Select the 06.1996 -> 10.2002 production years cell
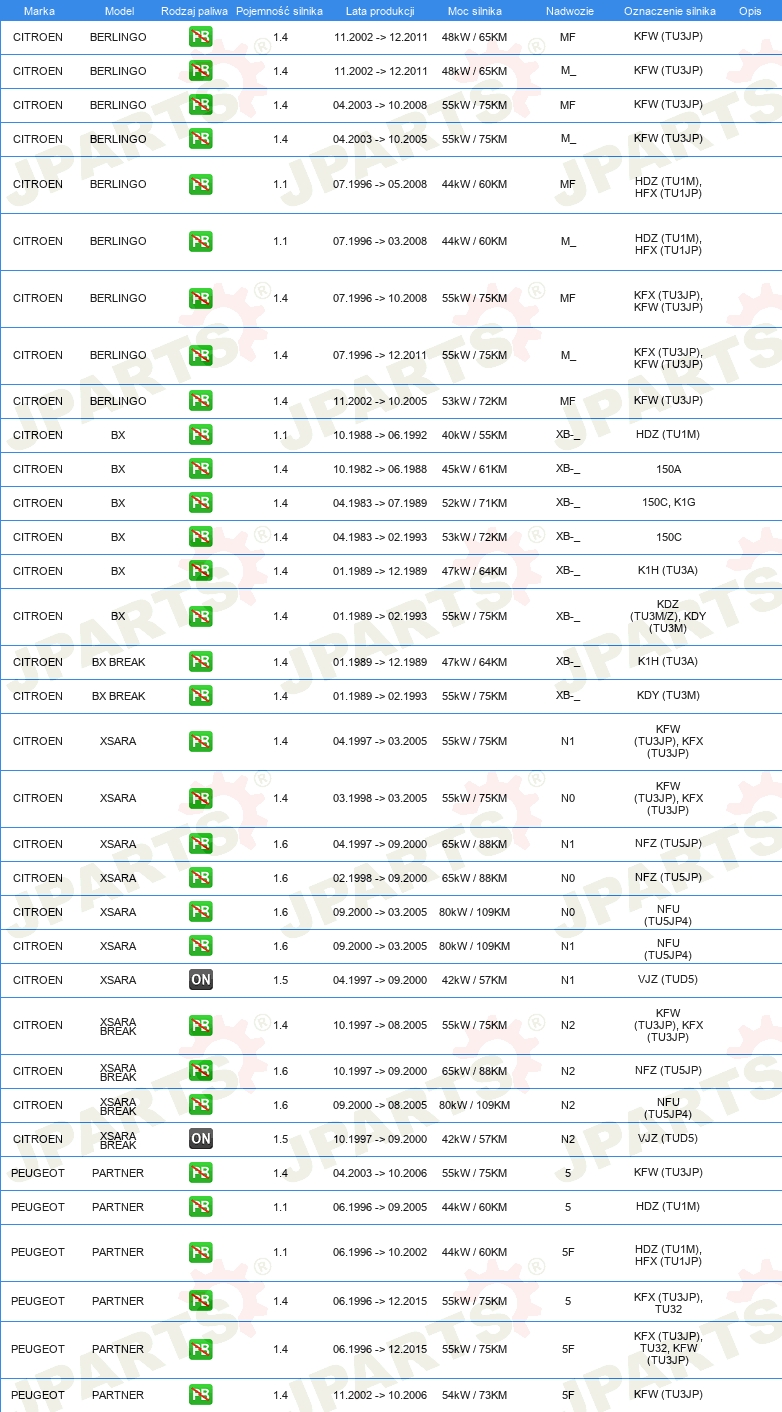The width and height of the screenshot is (782, 1412). [x=380, y=1252]
